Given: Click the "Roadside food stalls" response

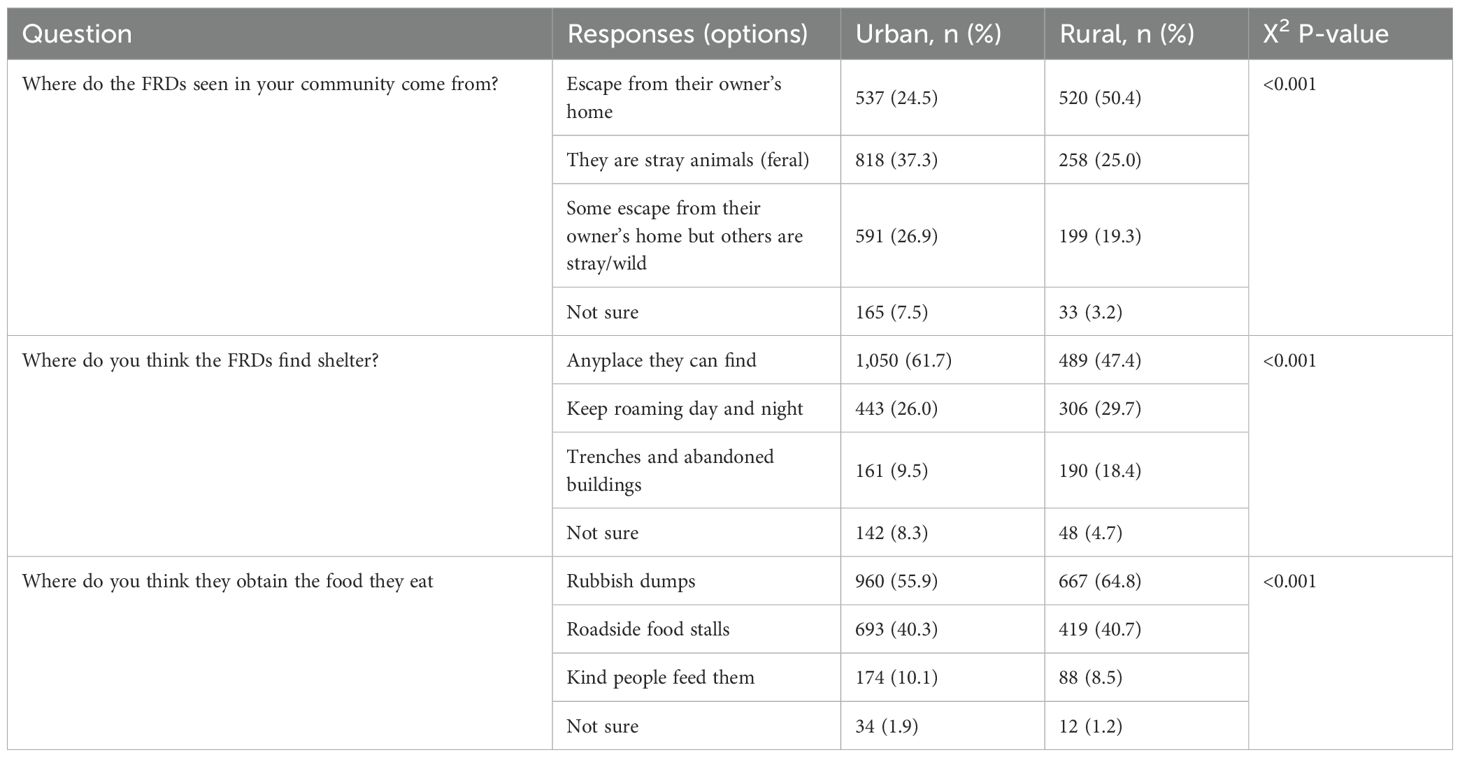Looking at the screenshot, I should click(x=648, y=629).
